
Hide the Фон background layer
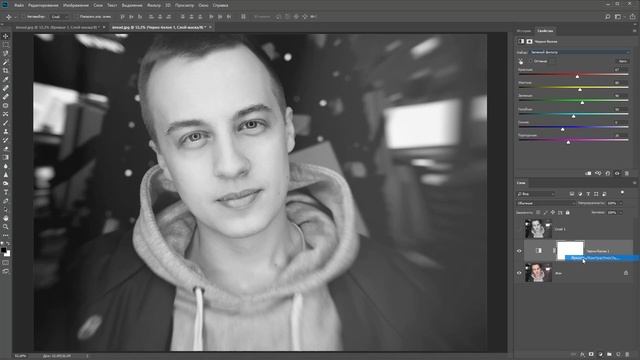tap(519, 273)
